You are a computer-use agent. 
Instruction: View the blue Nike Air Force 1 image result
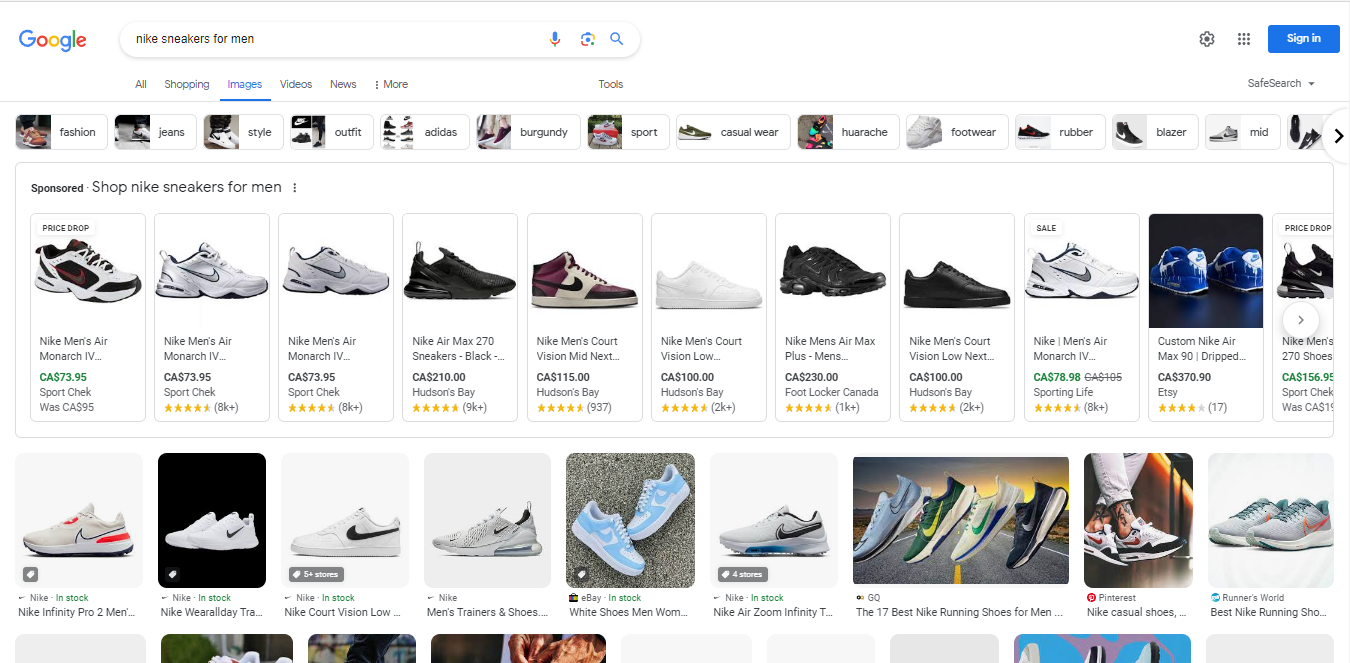630,520
